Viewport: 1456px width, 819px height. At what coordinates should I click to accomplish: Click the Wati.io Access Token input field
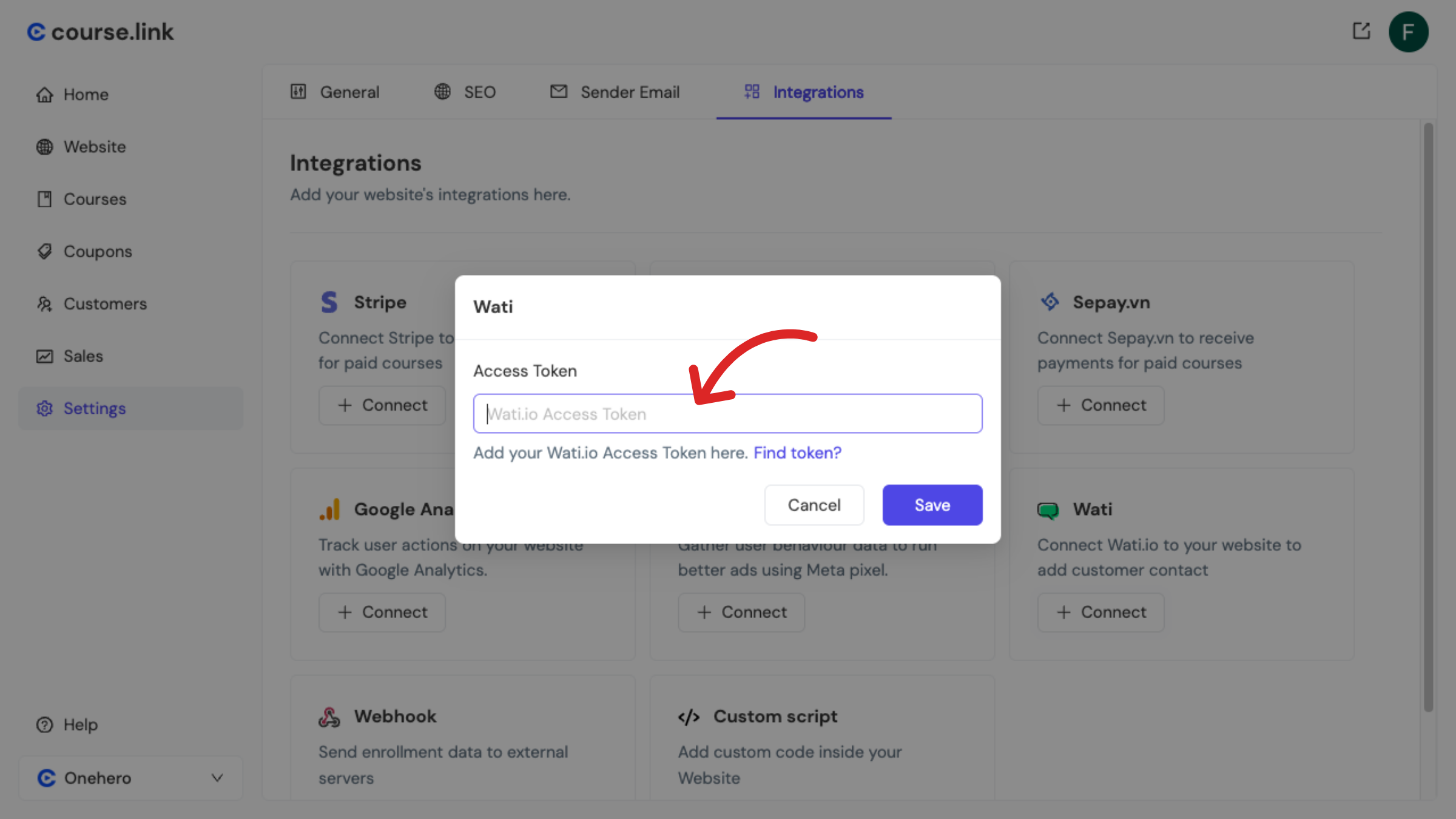727,413
